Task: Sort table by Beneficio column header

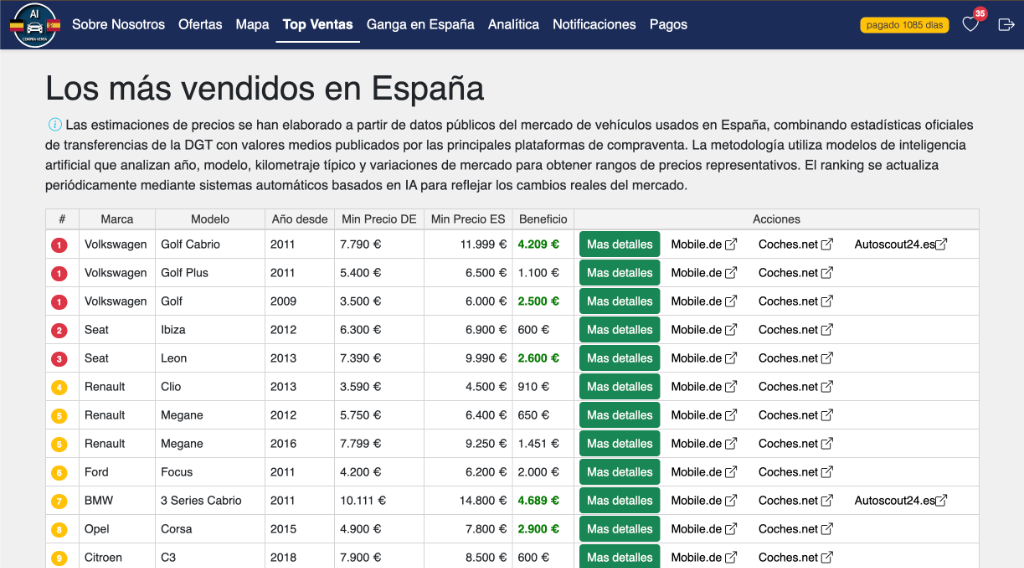Action: pos(543,219)
